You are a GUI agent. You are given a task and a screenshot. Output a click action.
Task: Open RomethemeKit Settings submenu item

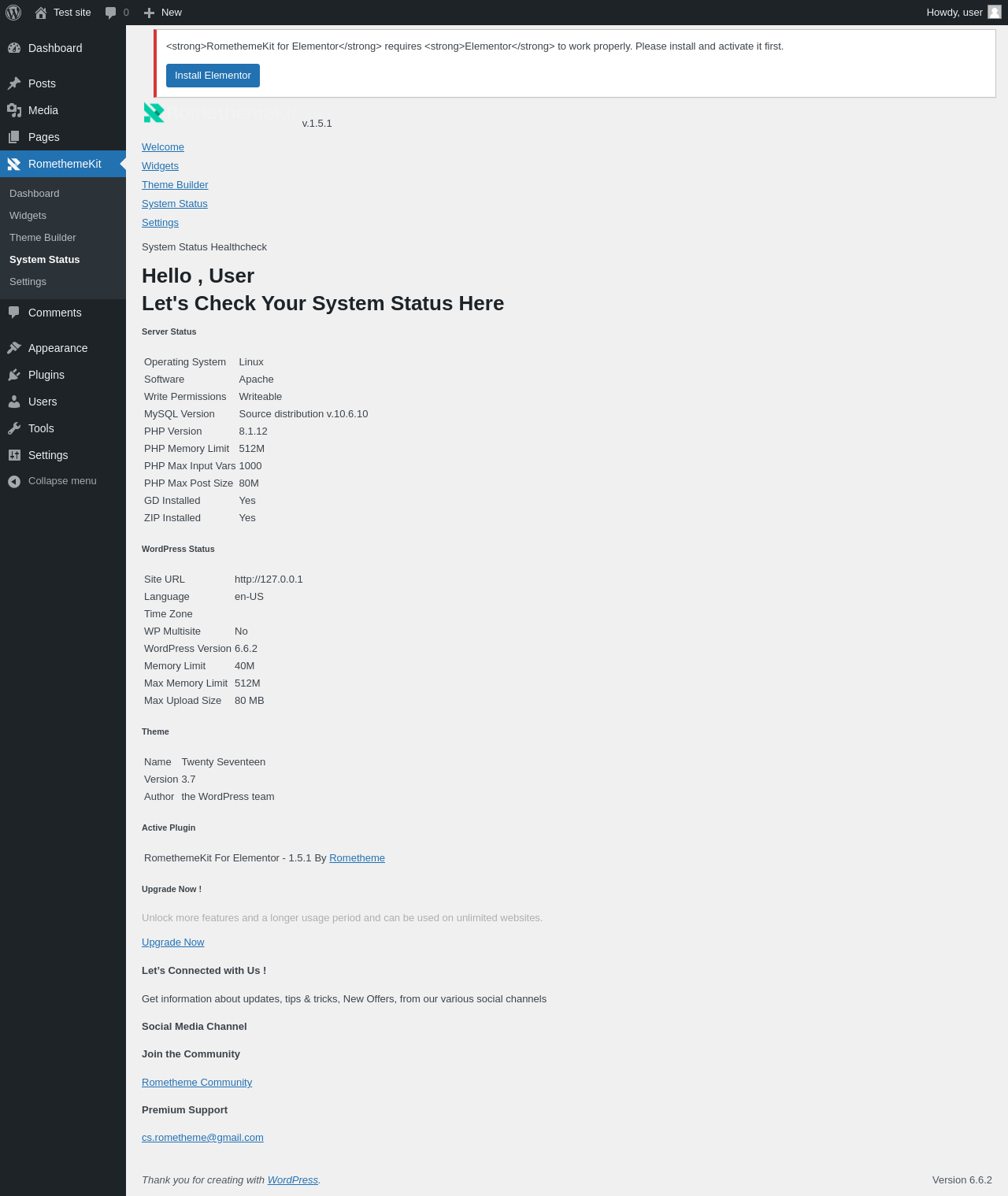point(28,282)
